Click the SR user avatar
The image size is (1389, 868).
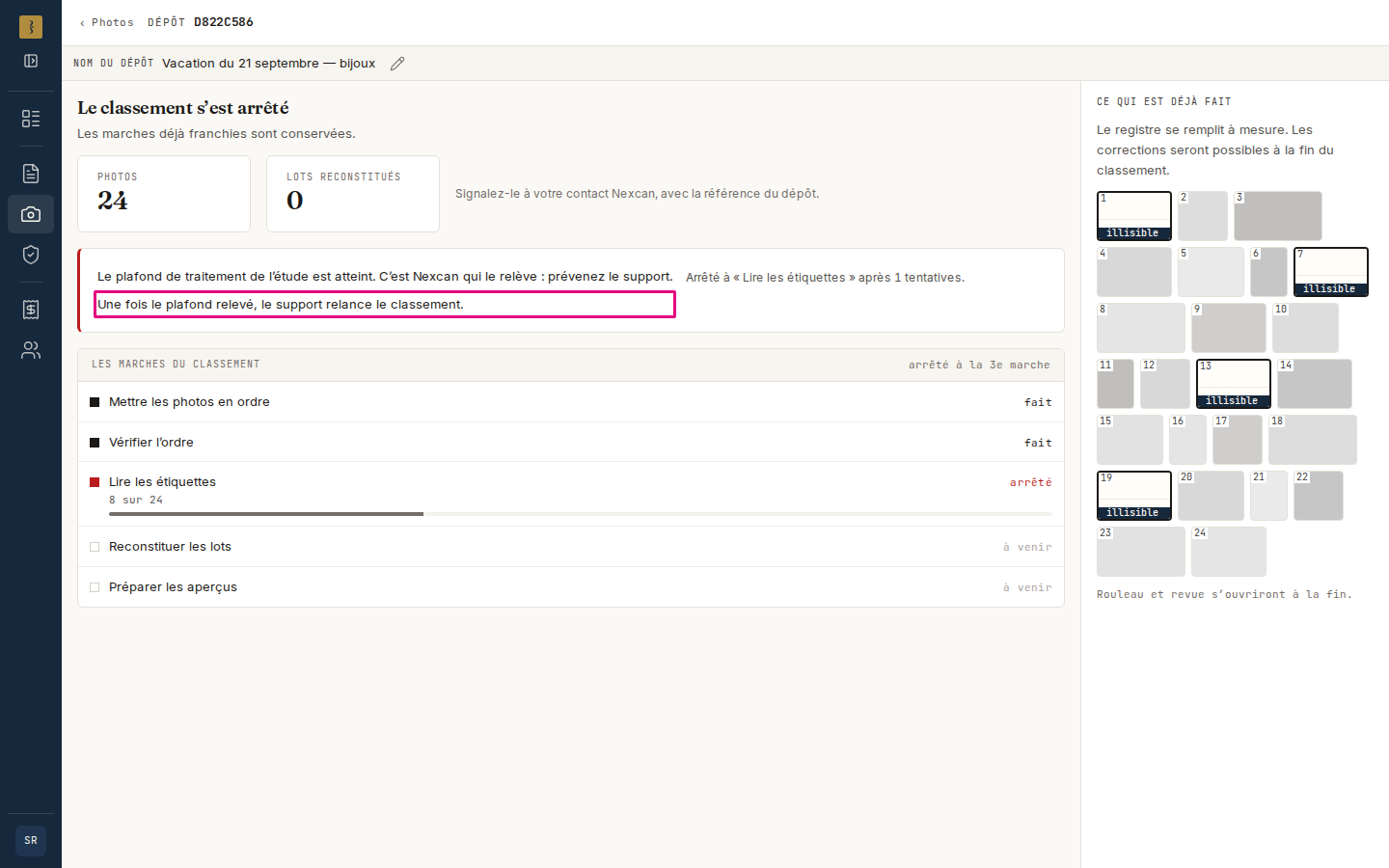(x=31, y=841)
